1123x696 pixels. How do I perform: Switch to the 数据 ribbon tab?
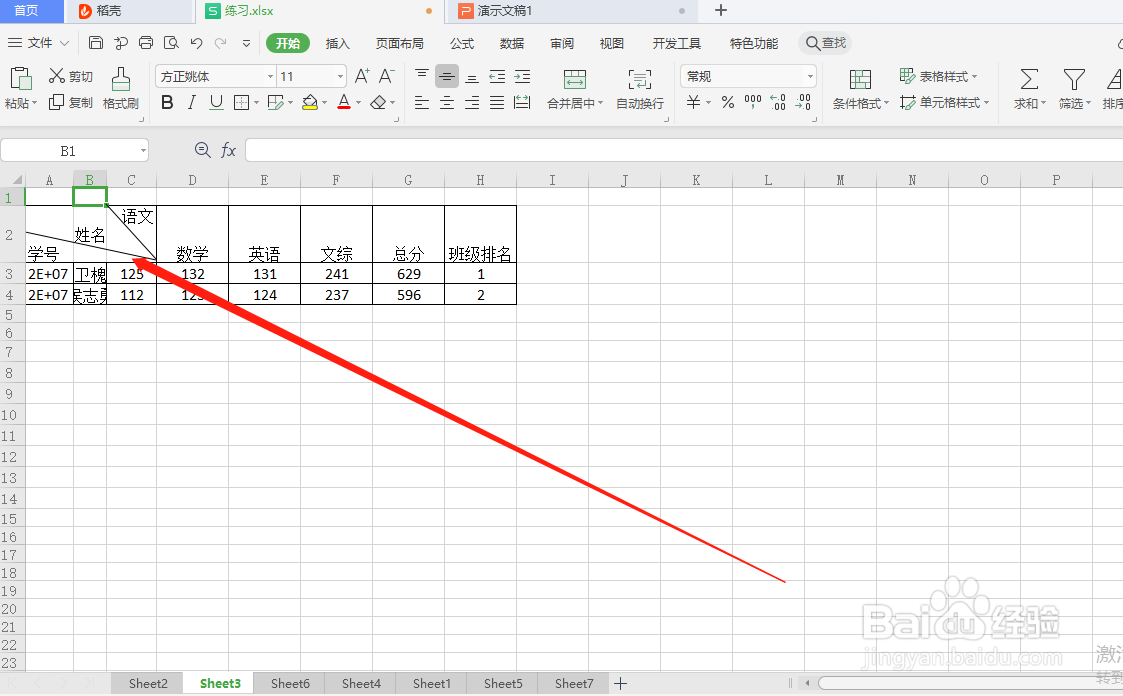pos(512,44)
